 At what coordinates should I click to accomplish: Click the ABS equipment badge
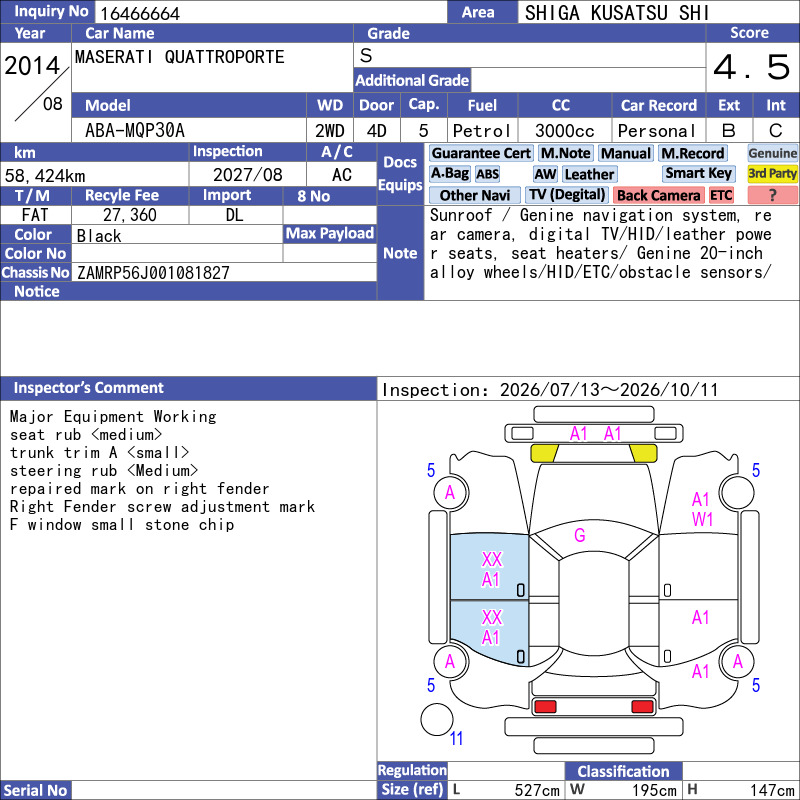click(x=487, y=174)
